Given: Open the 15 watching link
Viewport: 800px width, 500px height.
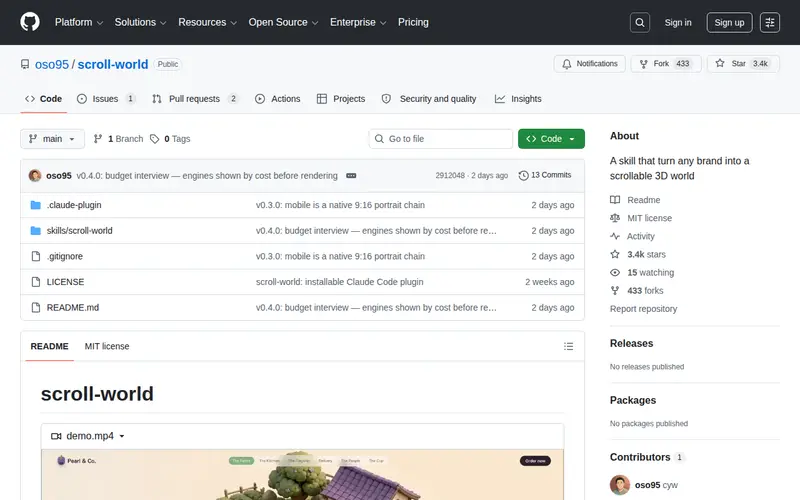Looking at the screenshot, I should 651,272.
